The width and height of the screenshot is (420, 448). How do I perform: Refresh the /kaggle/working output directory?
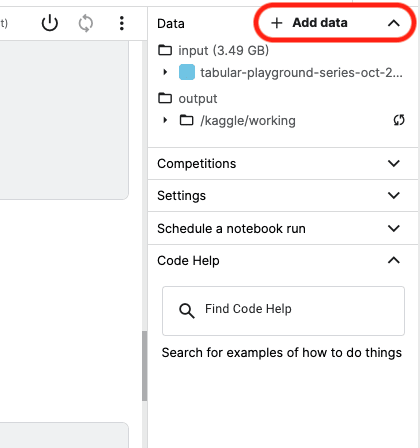tap(399, 120)
